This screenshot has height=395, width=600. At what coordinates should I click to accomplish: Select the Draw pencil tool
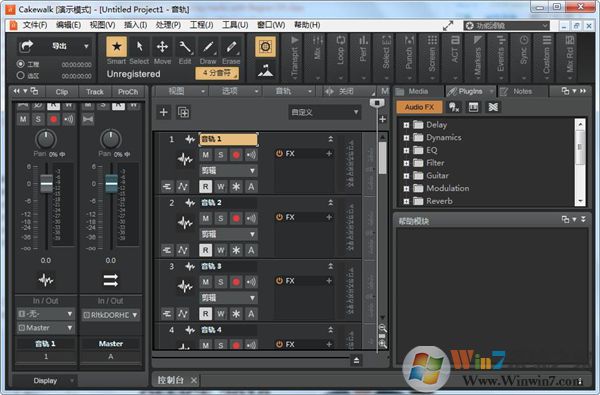point(208,47)
